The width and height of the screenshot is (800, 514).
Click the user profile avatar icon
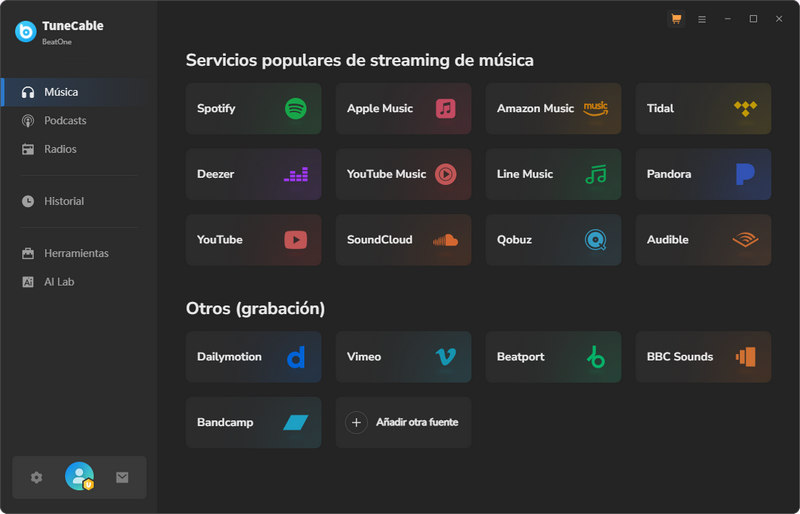click(x=79, y=477)
